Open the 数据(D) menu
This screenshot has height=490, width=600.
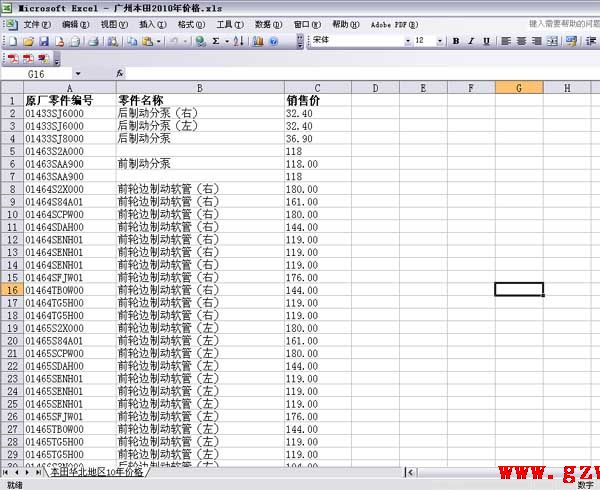(269, 24)
